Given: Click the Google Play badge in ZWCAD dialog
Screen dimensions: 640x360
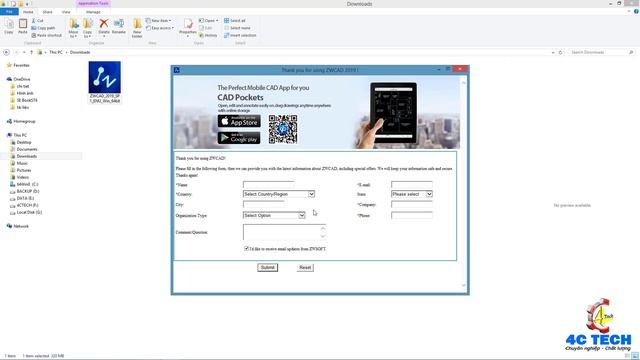Looking at the screenshot, I should 239,138.
